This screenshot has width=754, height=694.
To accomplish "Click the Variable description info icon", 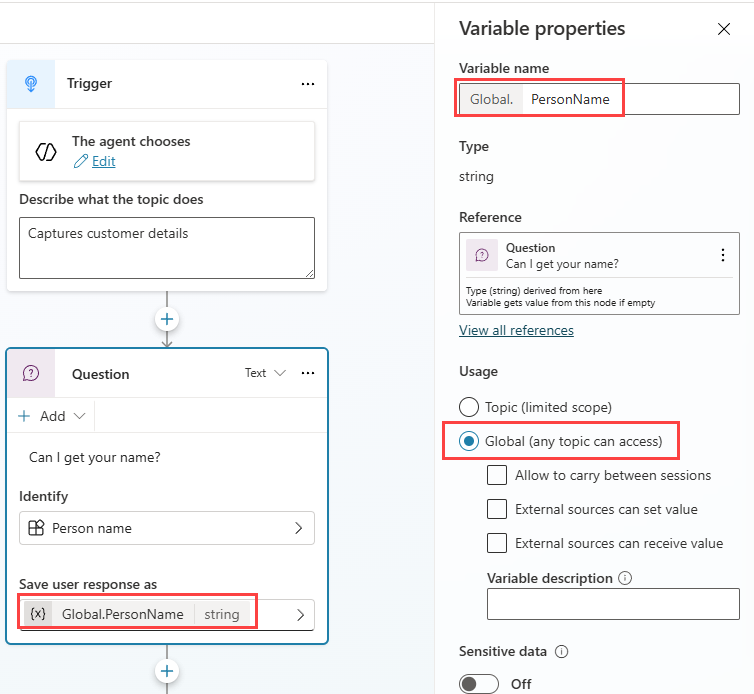I will [x=625, y=578].
